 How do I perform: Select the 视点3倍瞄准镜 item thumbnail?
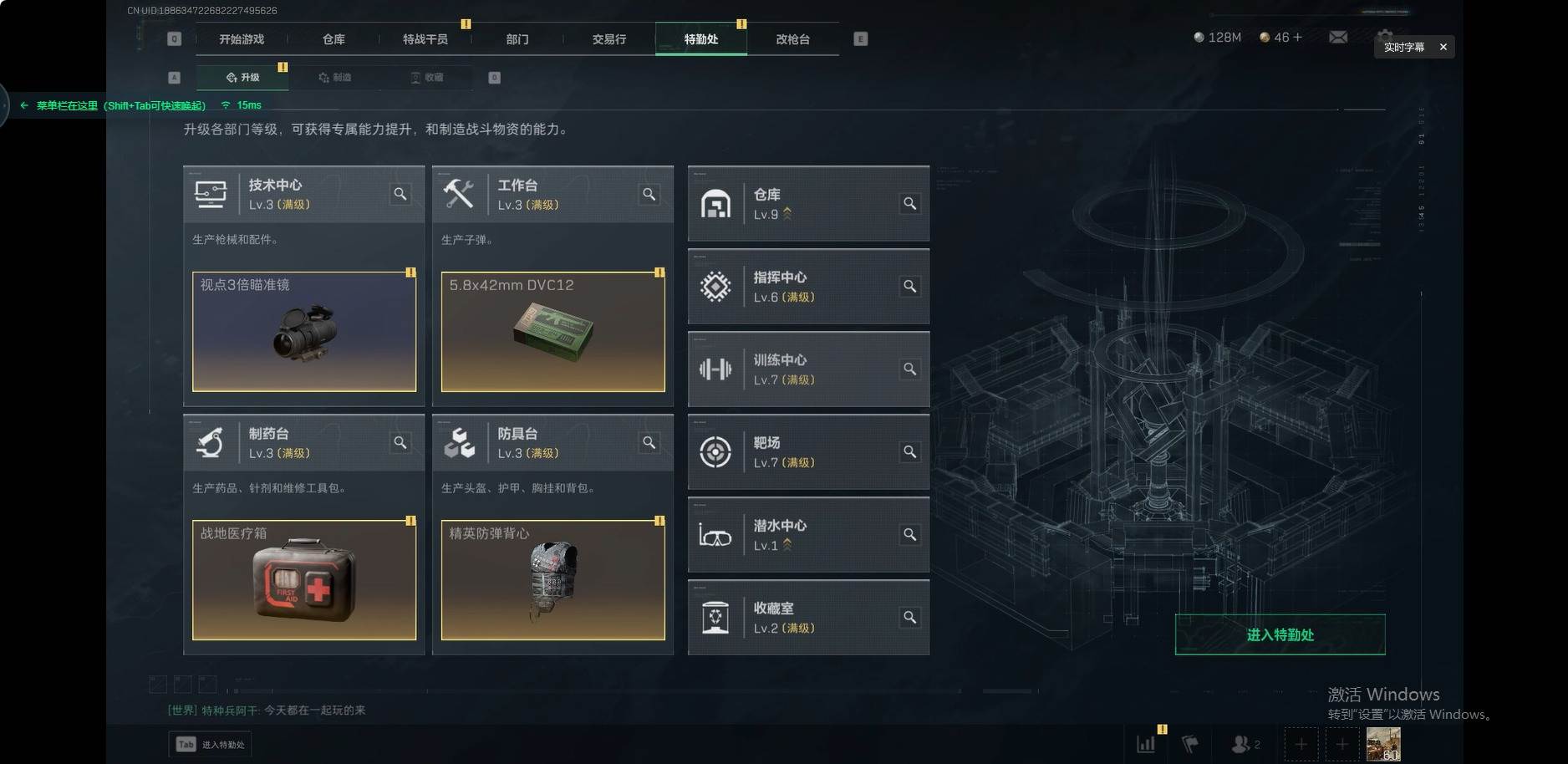304,331
